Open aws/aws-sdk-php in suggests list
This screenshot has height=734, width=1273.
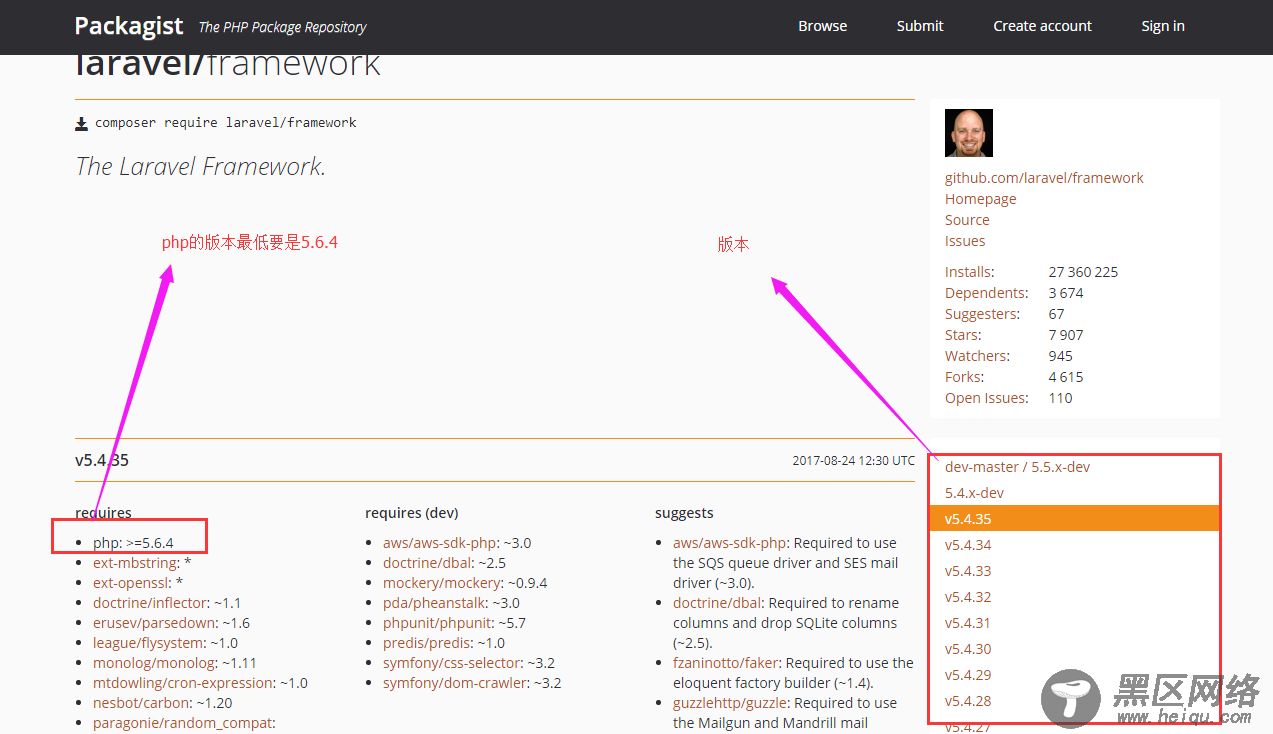click(730, 543)
